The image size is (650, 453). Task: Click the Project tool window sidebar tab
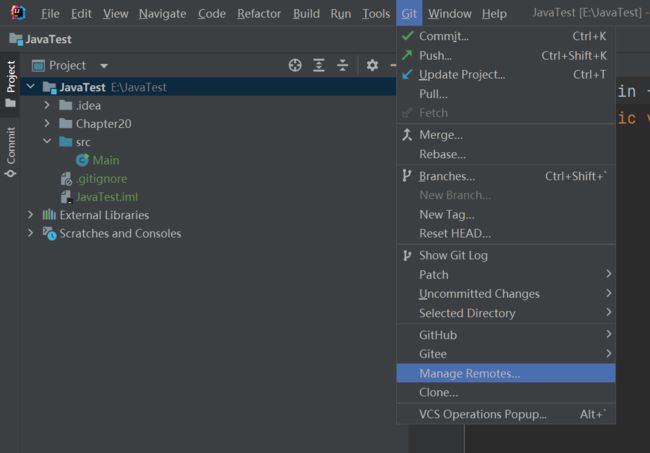click(10, 84)
